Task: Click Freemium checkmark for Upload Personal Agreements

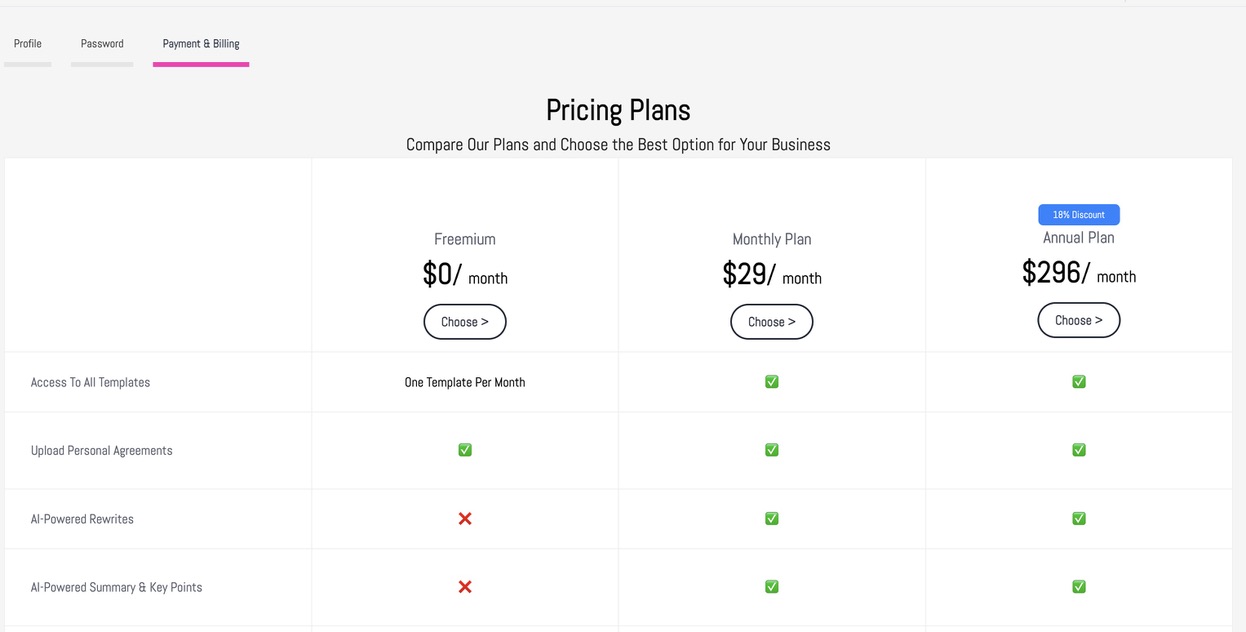Action: [465, 450]
